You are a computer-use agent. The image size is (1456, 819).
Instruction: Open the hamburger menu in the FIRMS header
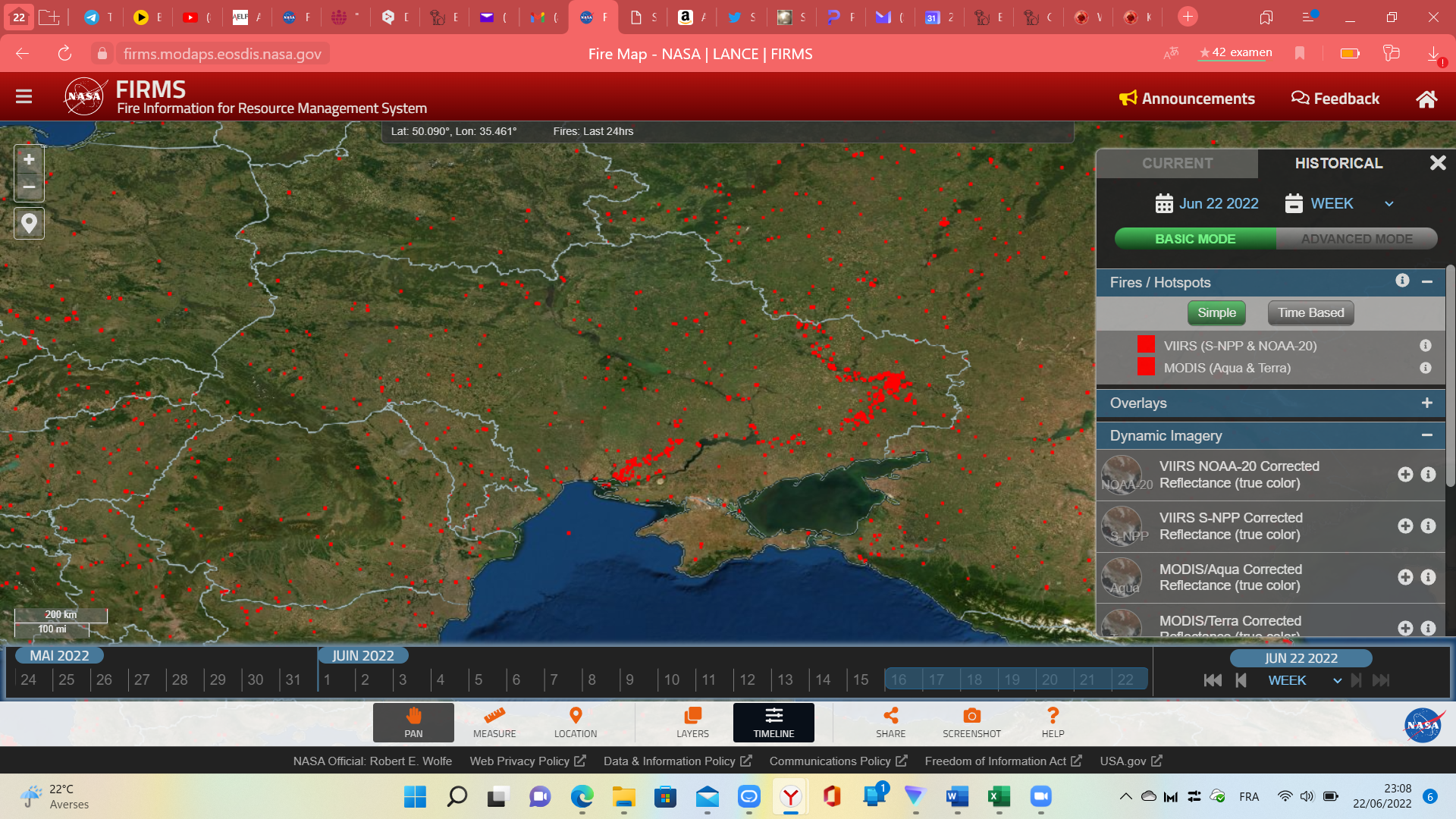coord(24,96)
